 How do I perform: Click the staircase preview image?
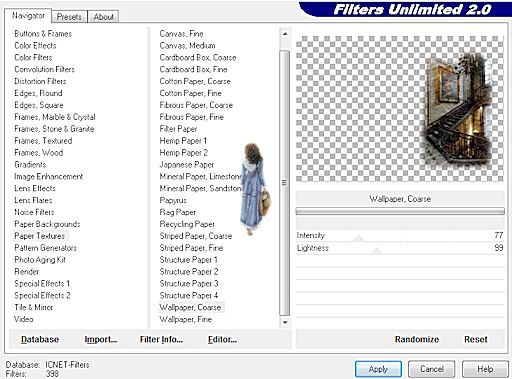[x=458, y=110]
